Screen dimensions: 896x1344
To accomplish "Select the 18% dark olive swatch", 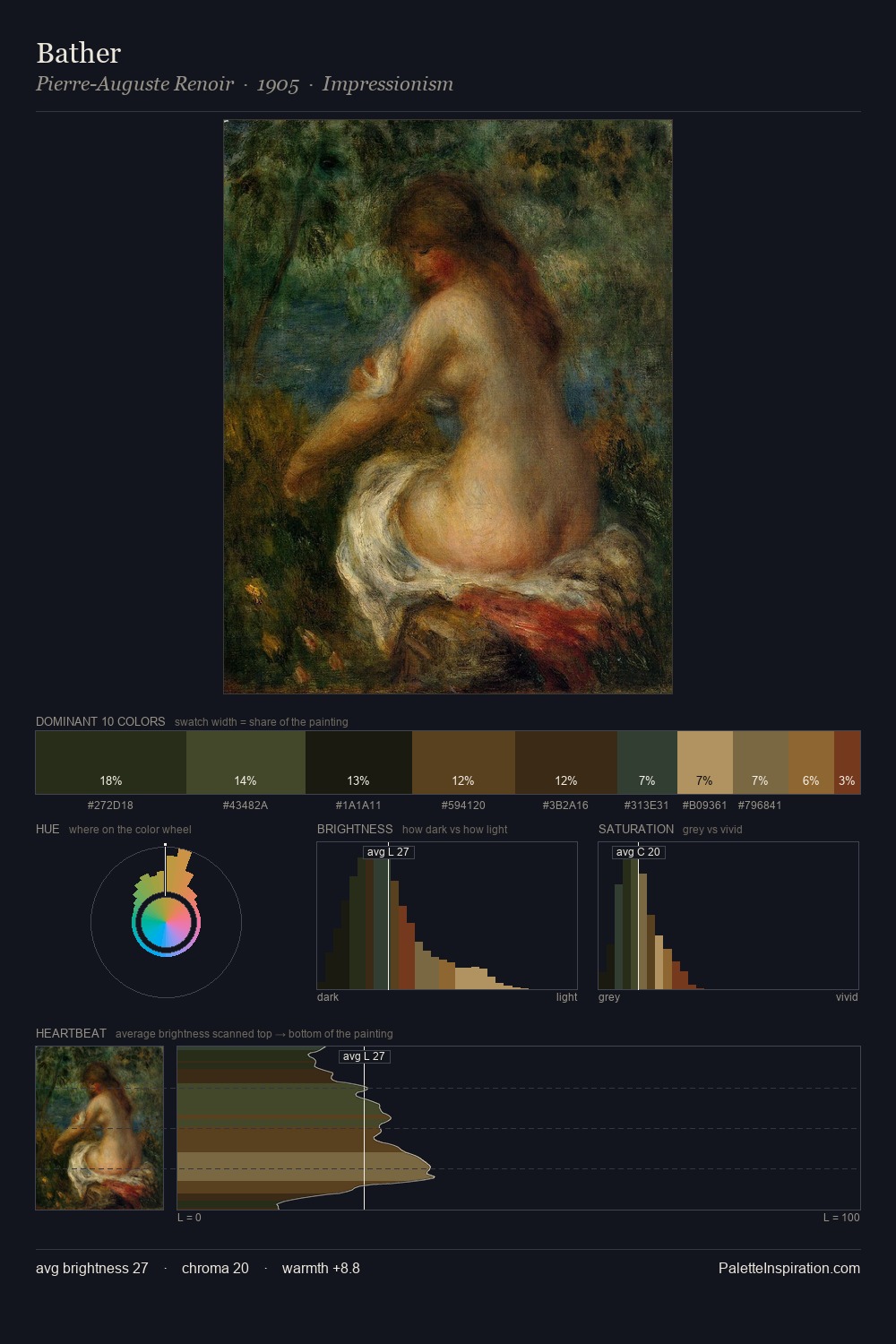I will [x=111, y=762].
